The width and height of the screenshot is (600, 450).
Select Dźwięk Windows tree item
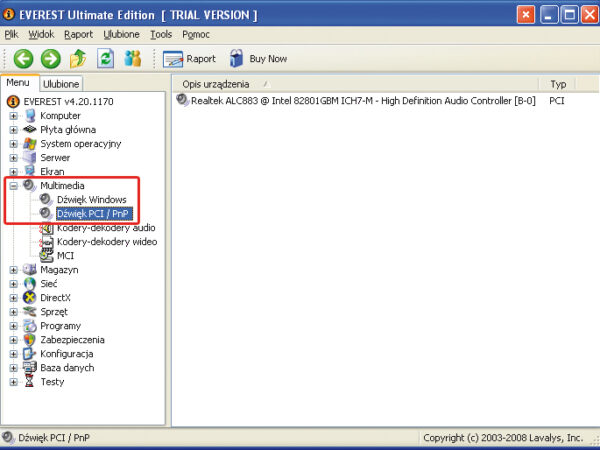pos(91,200)
